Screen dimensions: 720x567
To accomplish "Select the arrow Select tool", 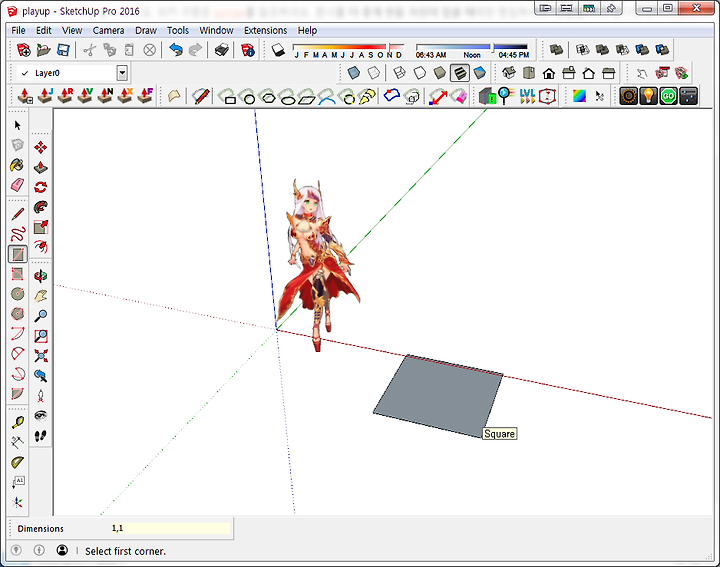I will coord(17,125).
